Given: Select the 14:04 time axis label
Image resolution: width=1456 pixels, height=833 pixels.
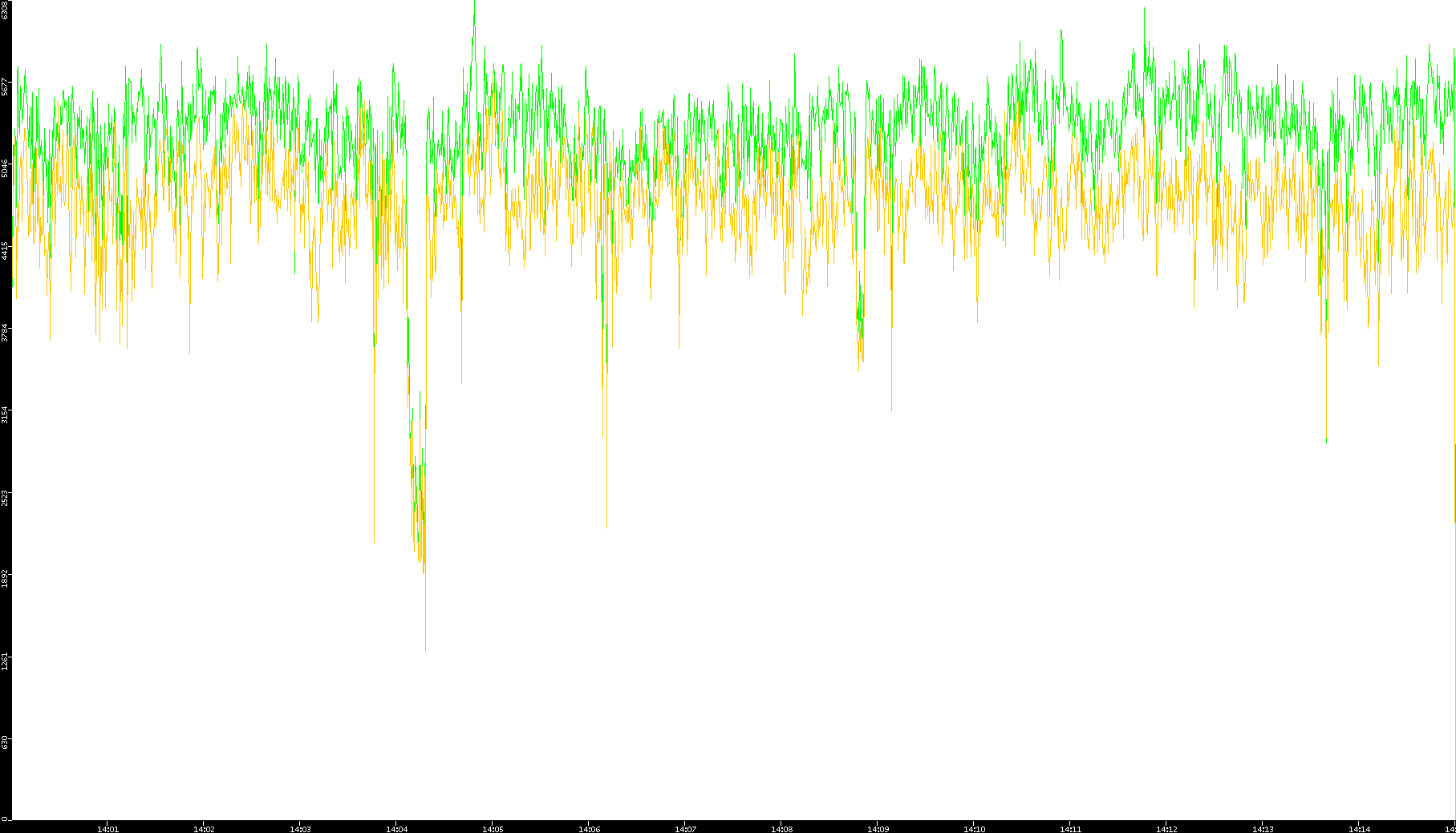Looking at the screenshot, I should tap(396, 829).
